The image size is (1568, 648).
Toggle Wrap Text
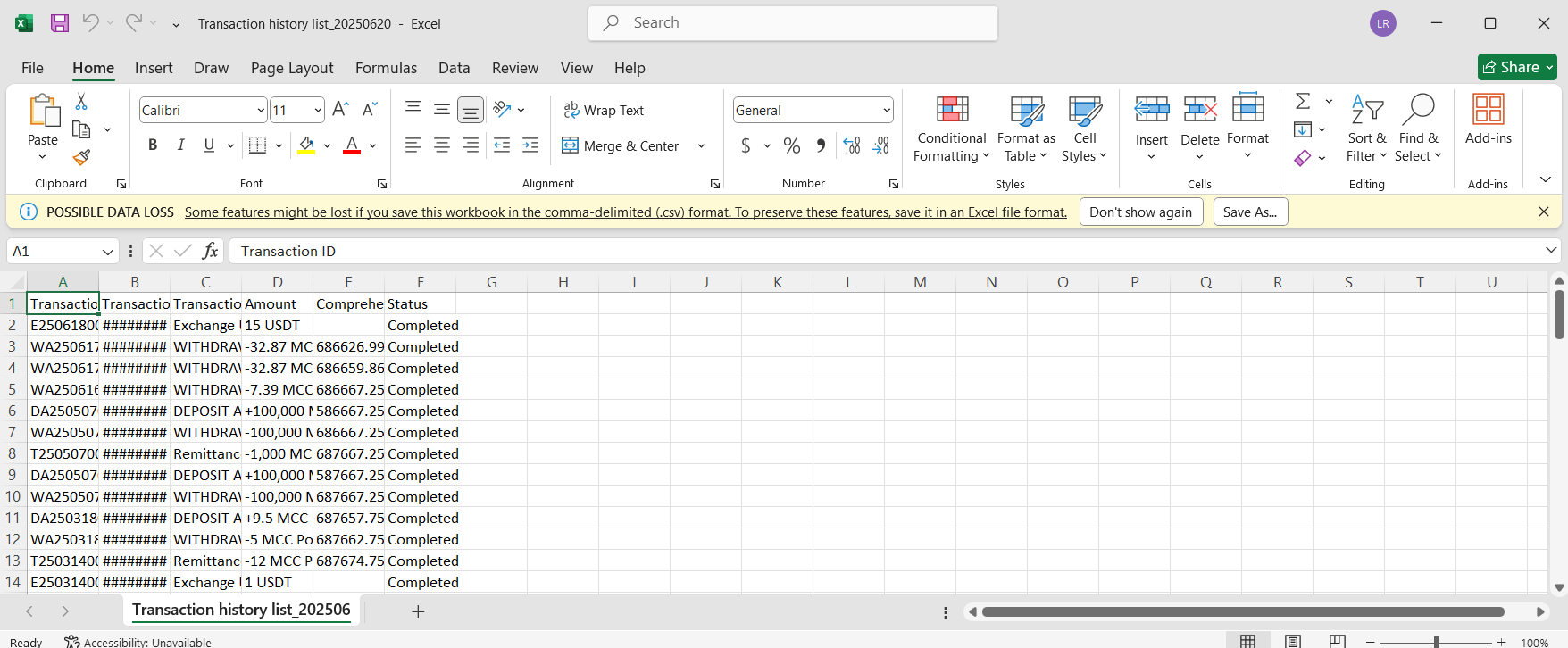[x=604, y=110]
